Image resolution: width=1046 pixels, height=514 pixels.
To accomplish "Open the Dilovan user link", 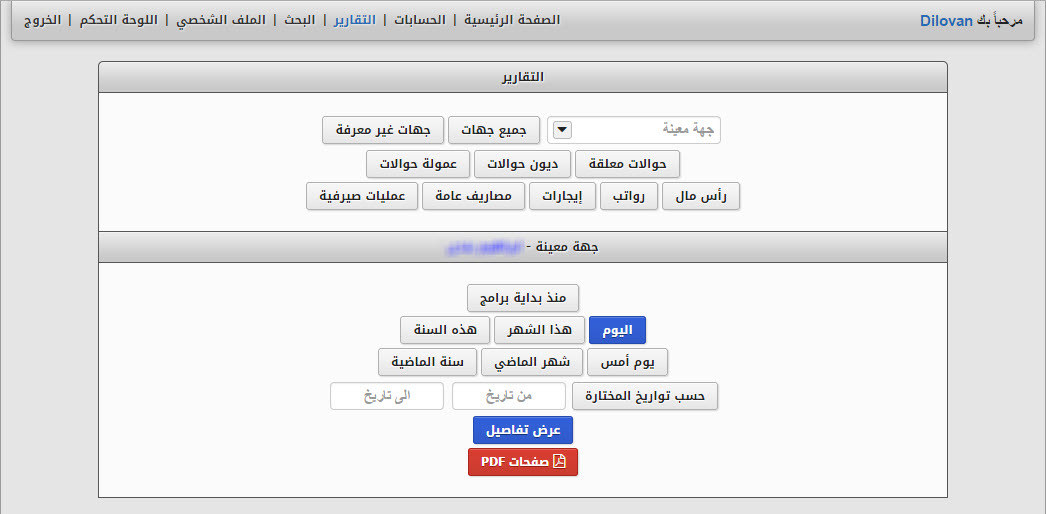I will coord(946,21).
